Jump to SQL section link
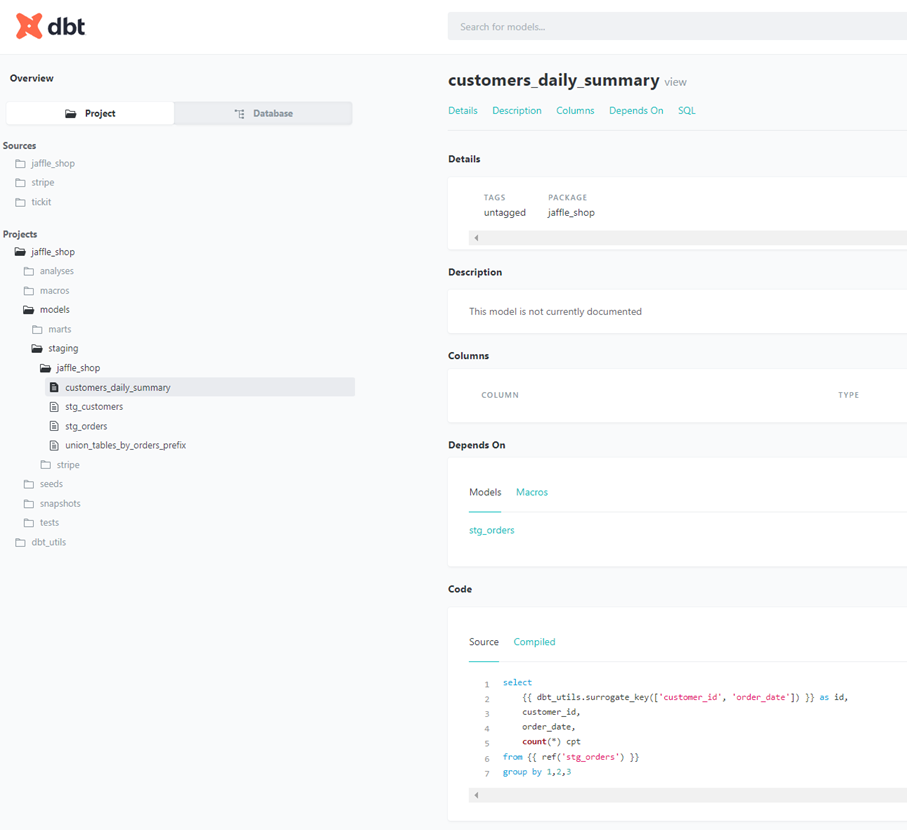 coord(686,111)
